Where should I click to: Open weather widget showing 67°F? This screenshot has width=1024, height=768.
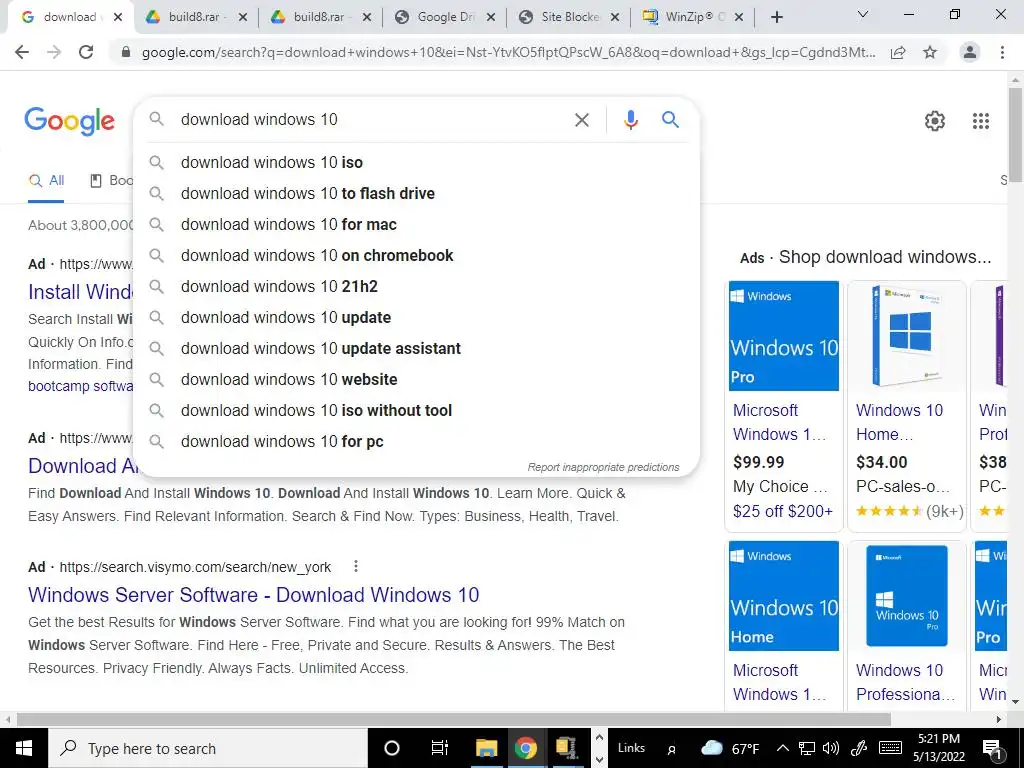click(729, 748)
